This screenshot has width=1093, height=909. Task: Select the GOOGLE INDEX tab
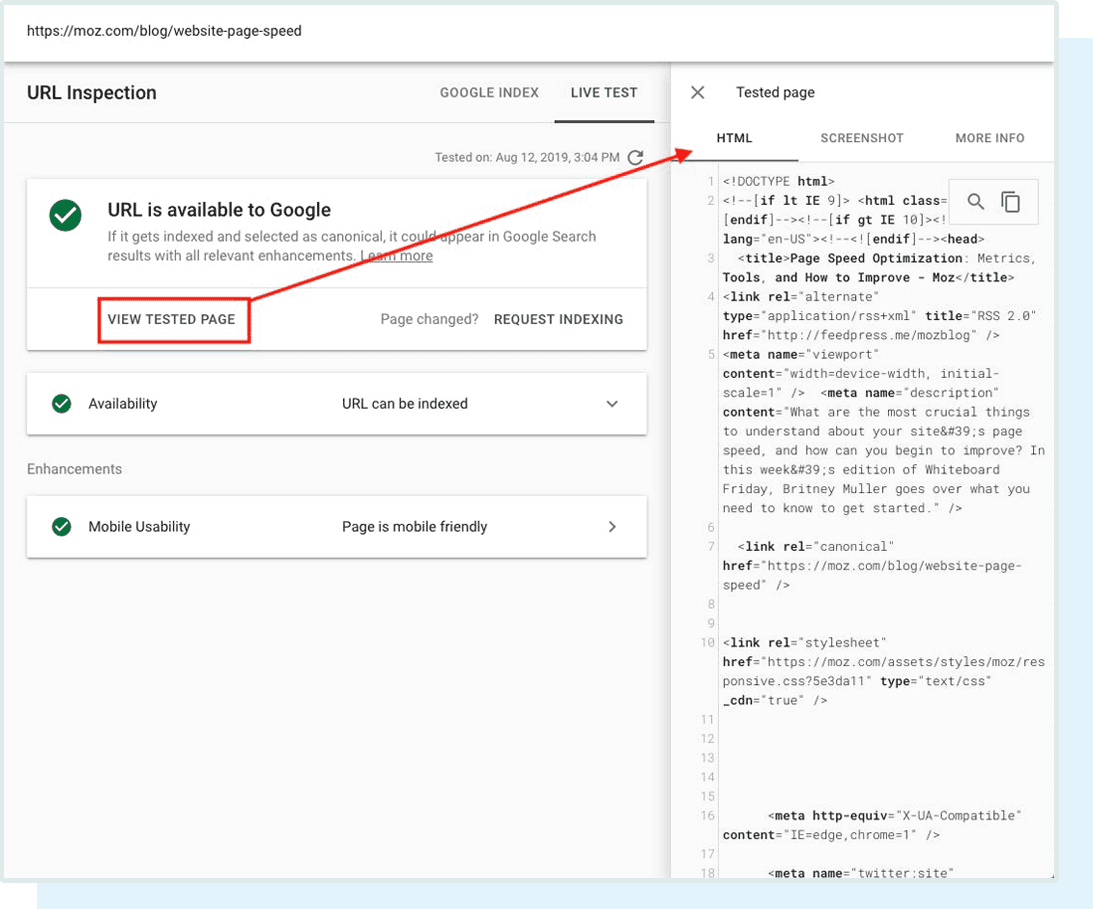489,92
